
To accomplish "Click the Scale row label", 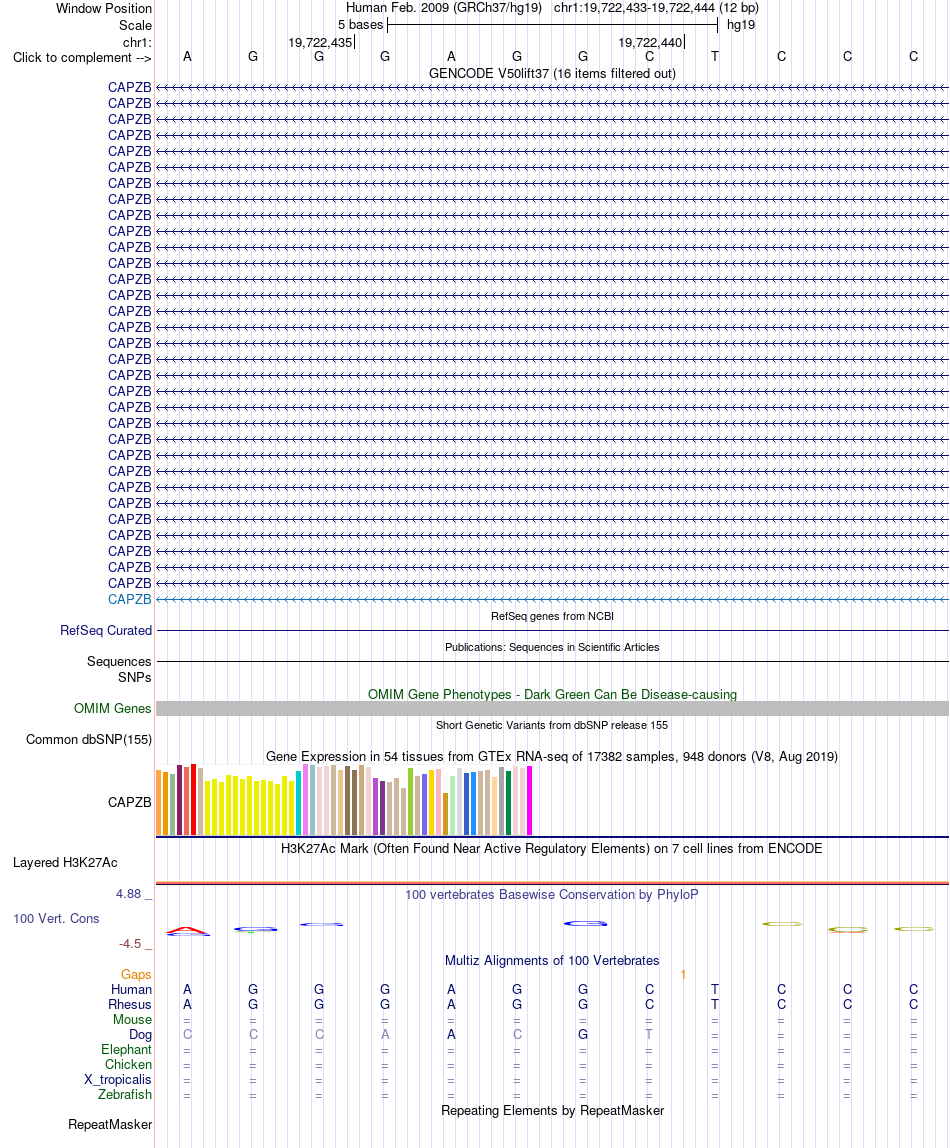I will click(x=135, y=25).
